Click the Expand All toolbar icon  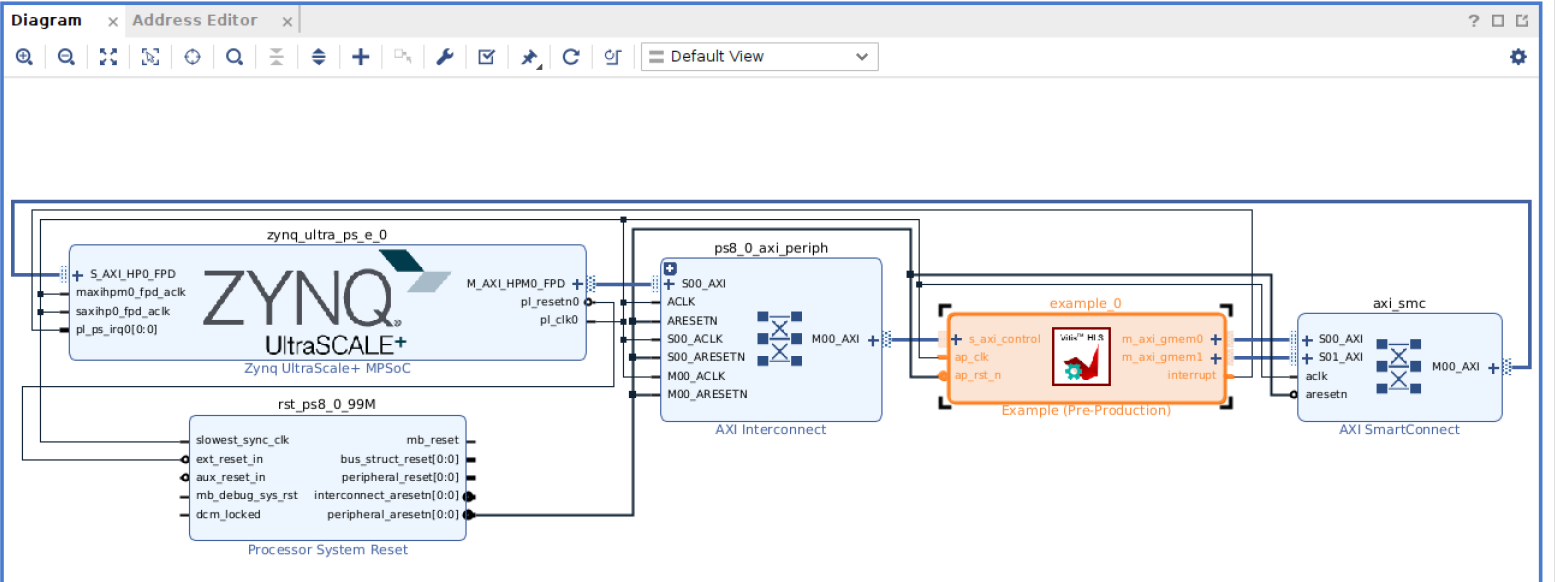click(x=318, y=57)
